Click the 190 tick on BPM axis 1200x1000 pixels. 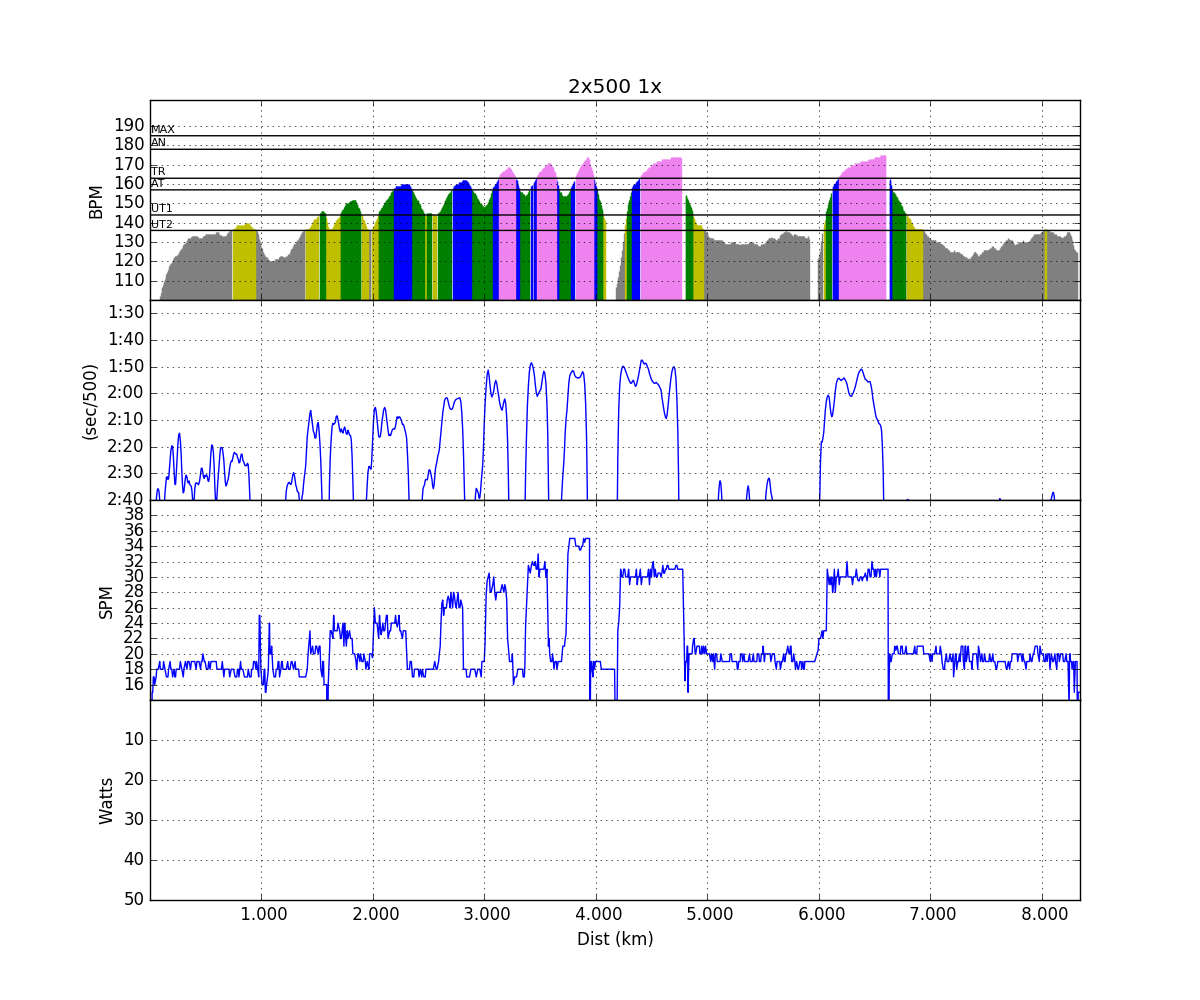coord(129,125)
